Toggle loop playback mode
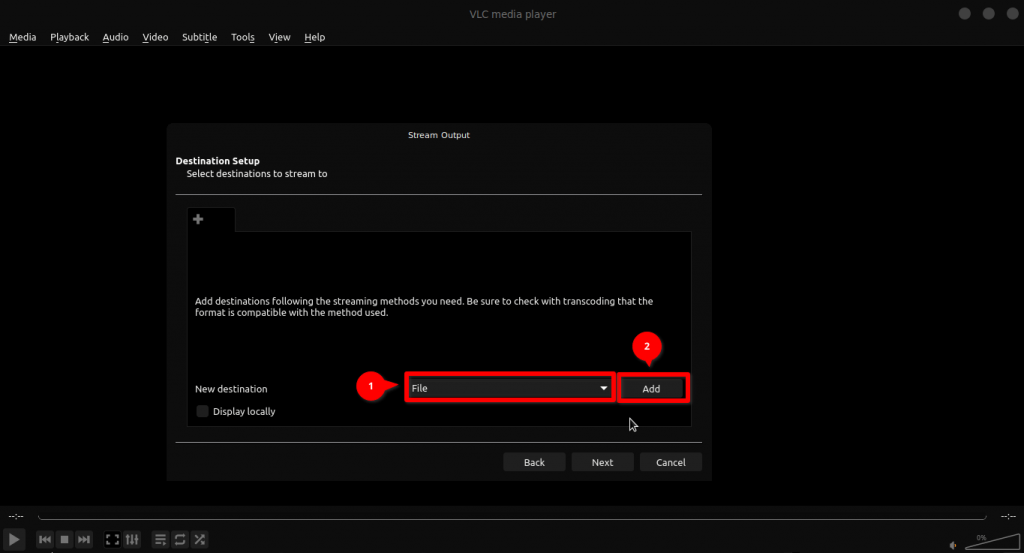 tap(180, 539)
